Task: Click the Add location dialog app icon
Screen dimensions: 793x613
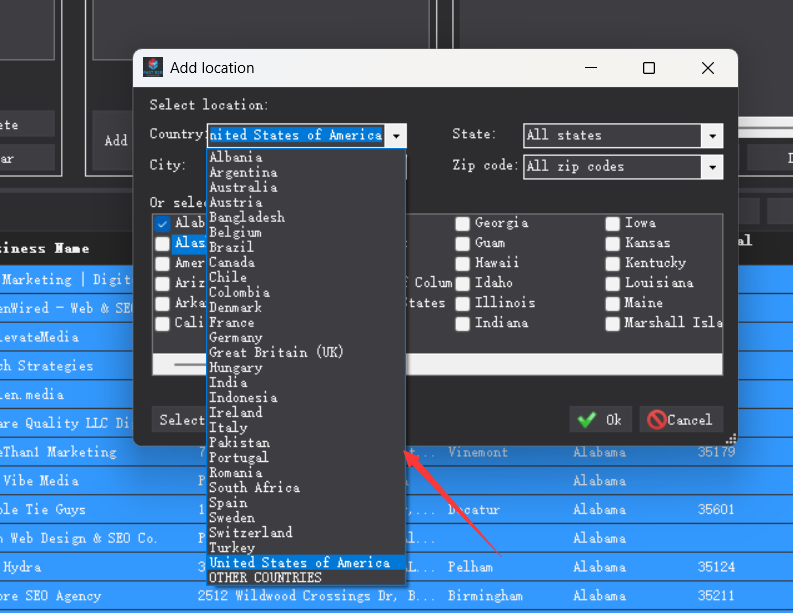Action: (x=153, y=68)
